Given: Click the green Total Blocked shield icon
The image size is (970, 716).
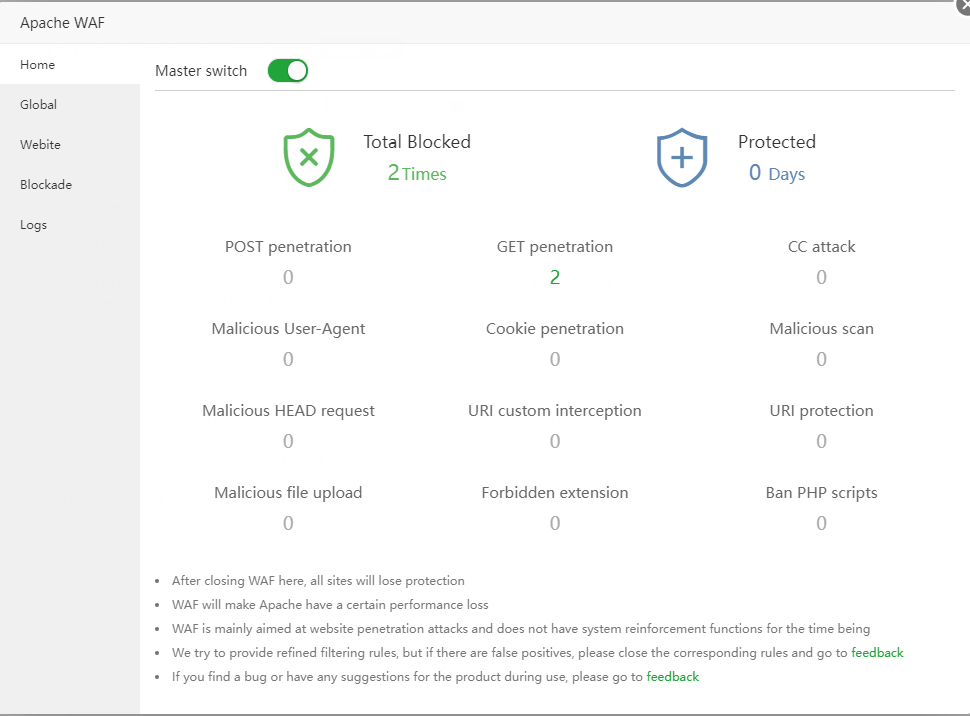Looking at the screenshot, I should 309,157.
